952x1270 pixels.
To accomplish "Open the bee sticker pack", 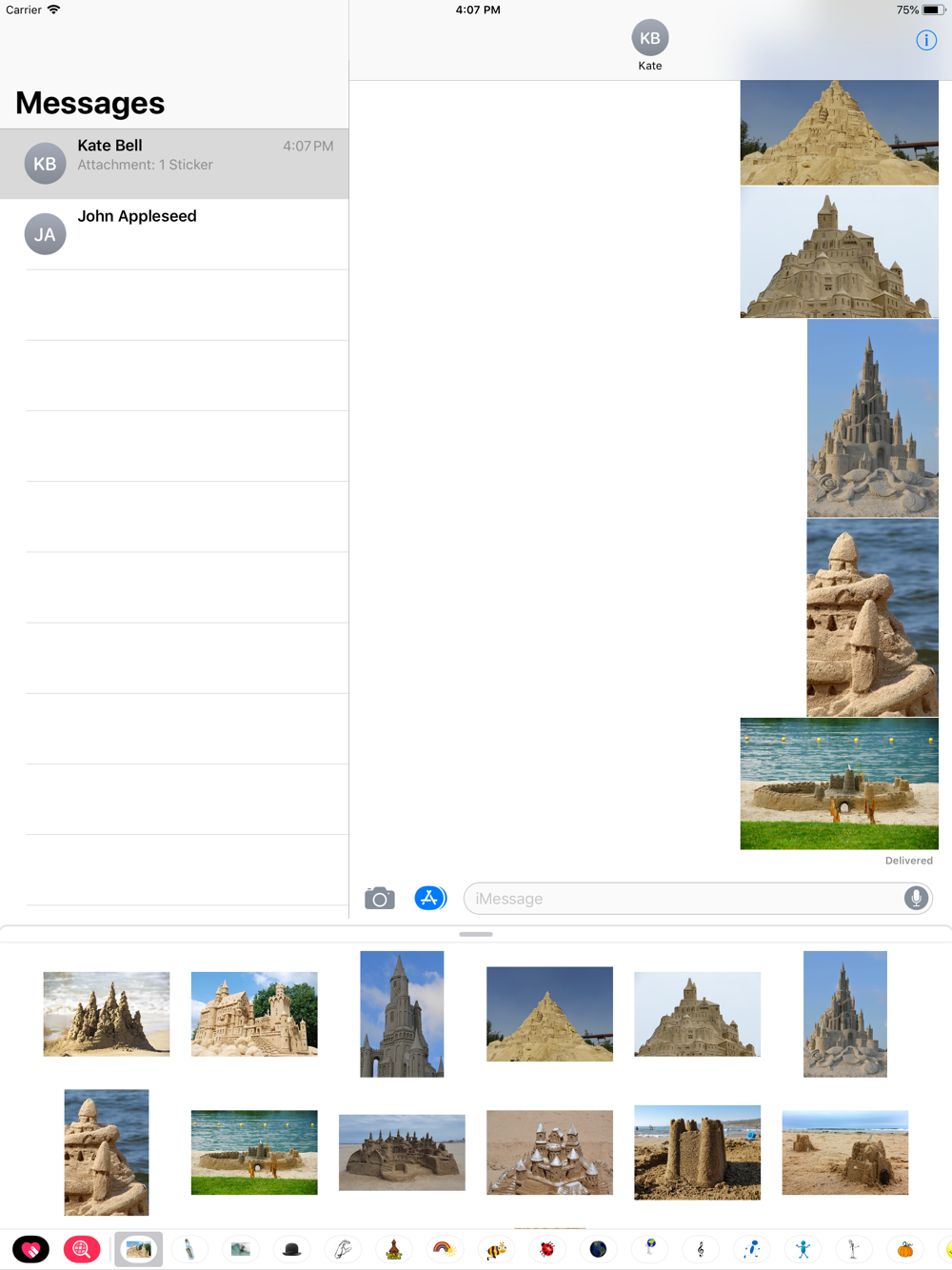I will click(496, 1249).
